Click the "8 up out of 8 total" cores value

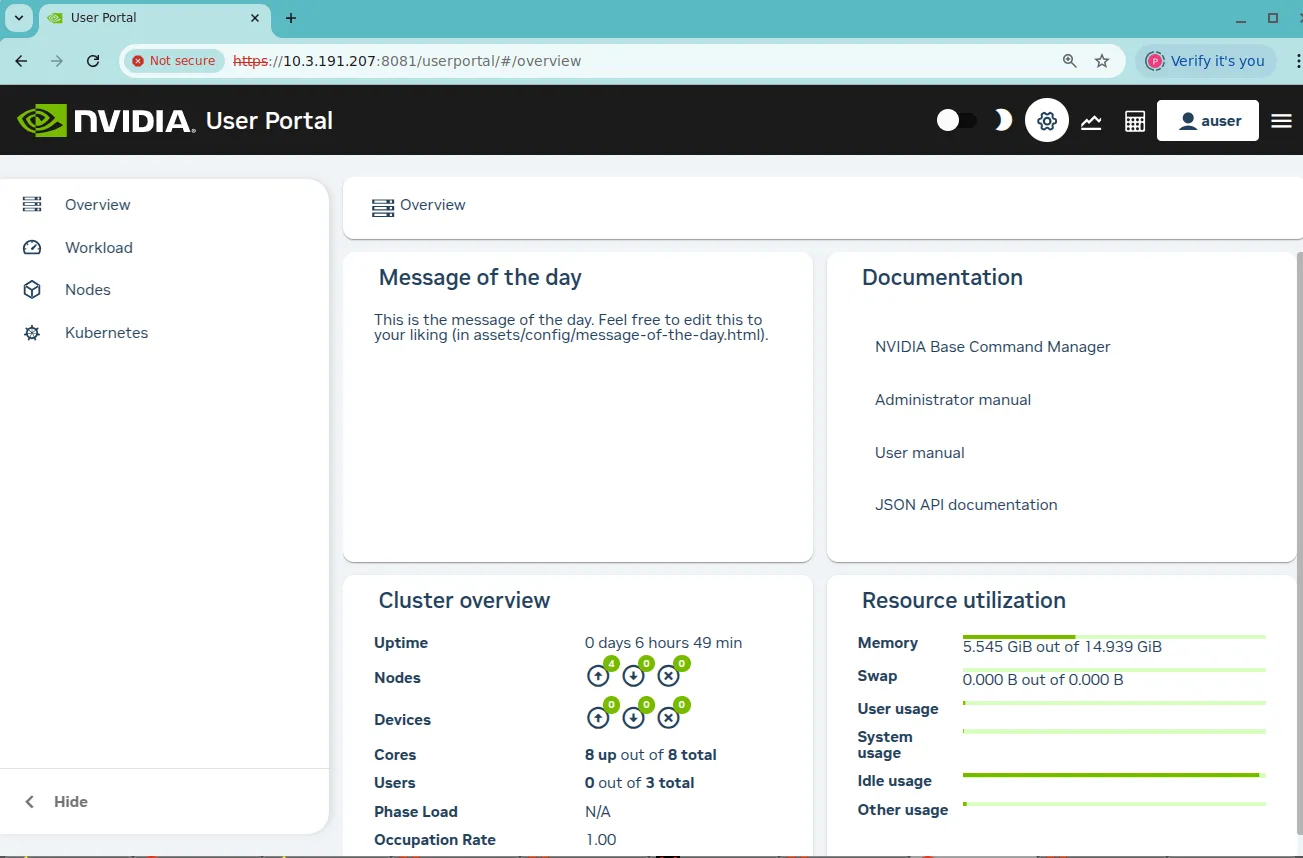tap(651, 755)
